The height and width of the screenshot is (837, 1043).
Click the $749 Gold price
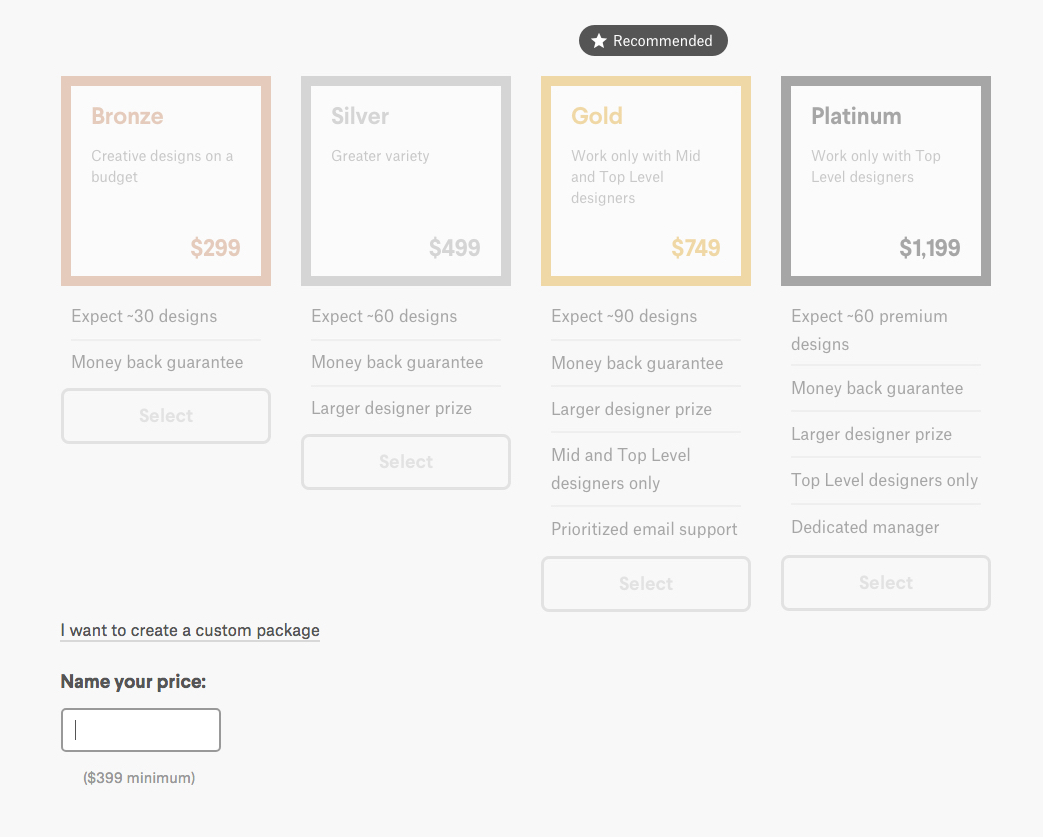tap(696, 248)
